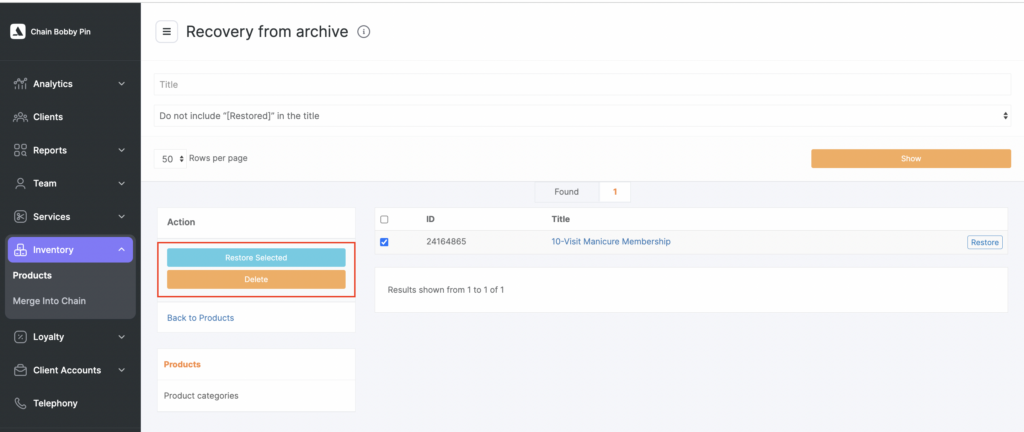
Task: Click into the Title search field
Action: [x=582, y=85]
